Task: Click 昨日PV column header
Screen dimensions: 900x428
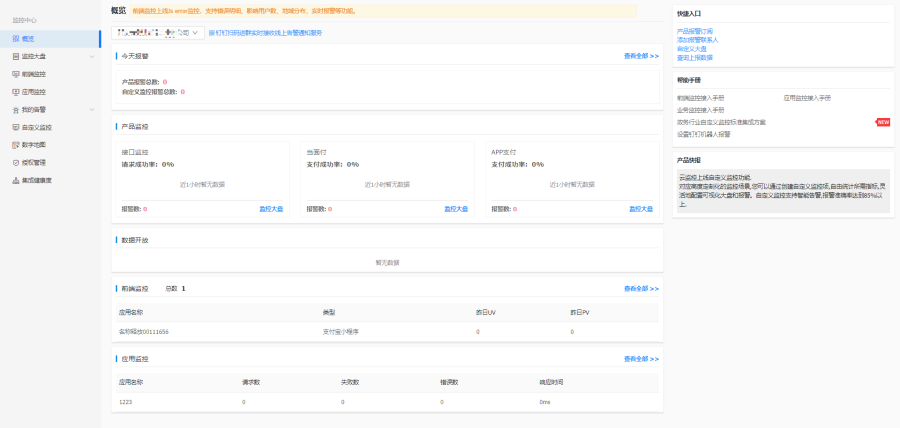Action: click(x=580, y=313)
